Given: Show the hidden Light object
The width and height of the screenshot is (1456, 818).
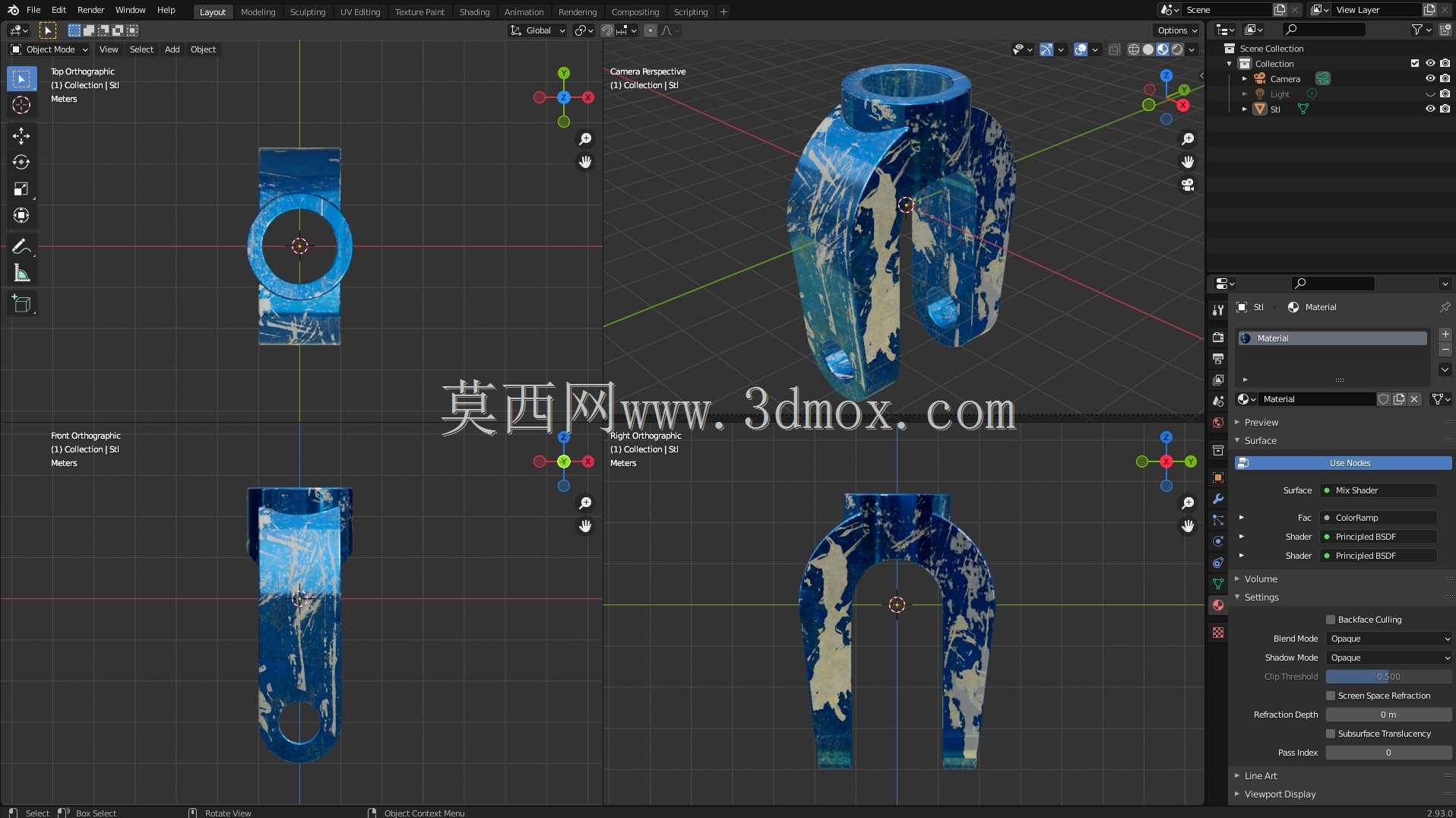Looking at the screenshot, I should tap(1430, 94).
